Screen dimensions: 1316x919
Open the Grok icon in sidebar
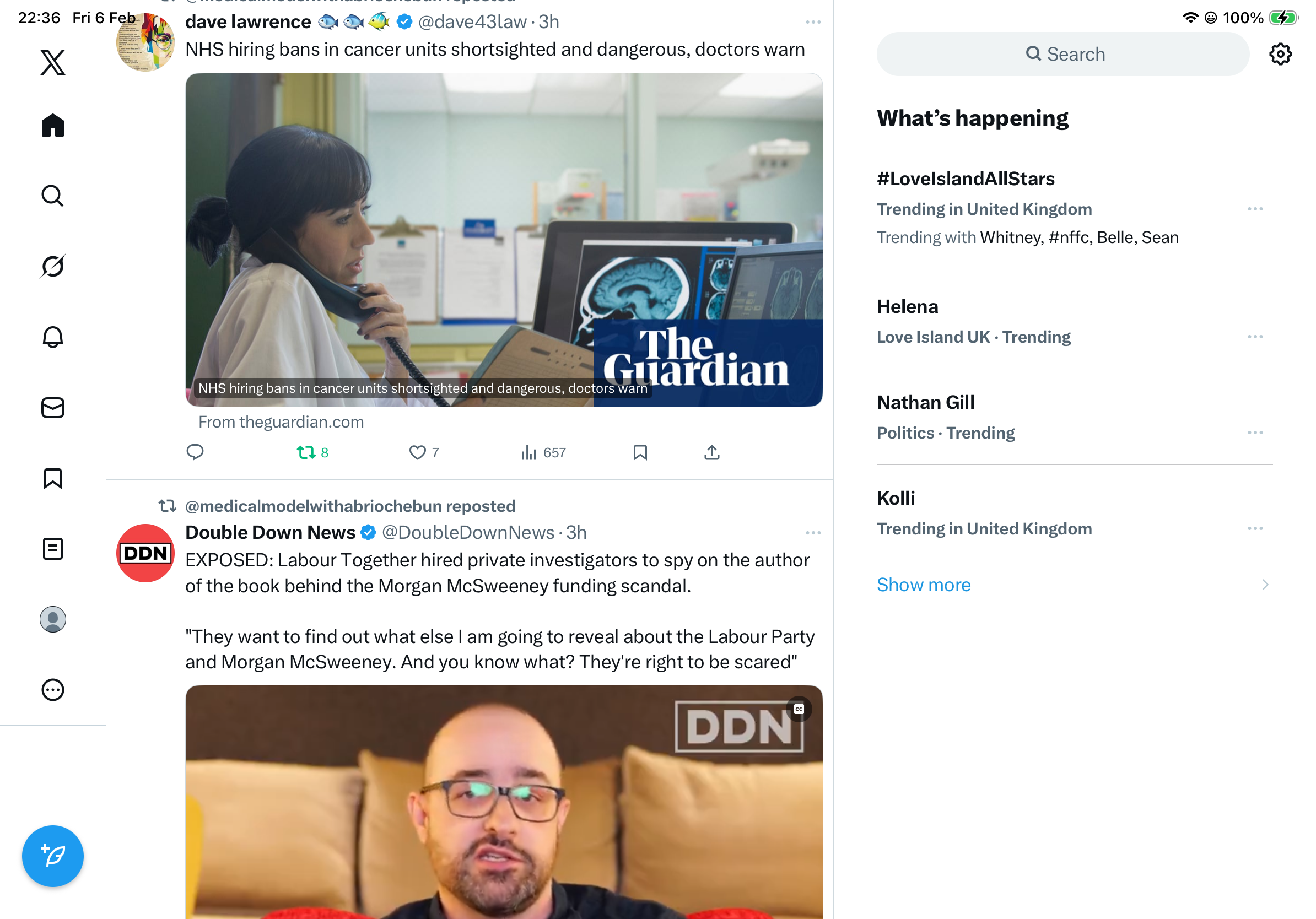(53, 266)
